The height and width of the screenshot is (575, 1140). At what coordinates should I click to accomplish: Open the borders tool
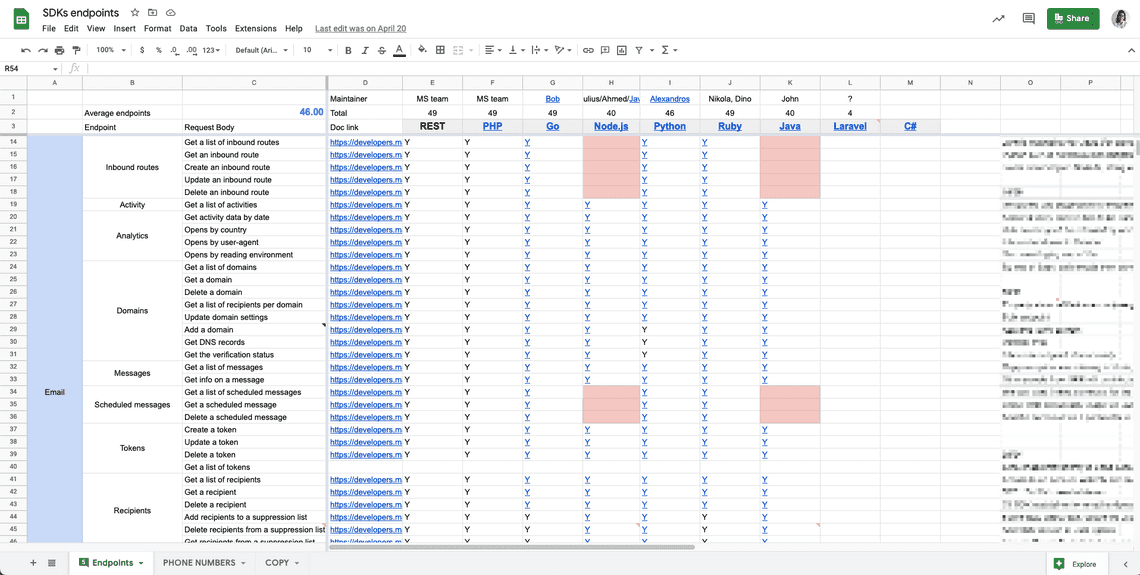click(440, 50)
